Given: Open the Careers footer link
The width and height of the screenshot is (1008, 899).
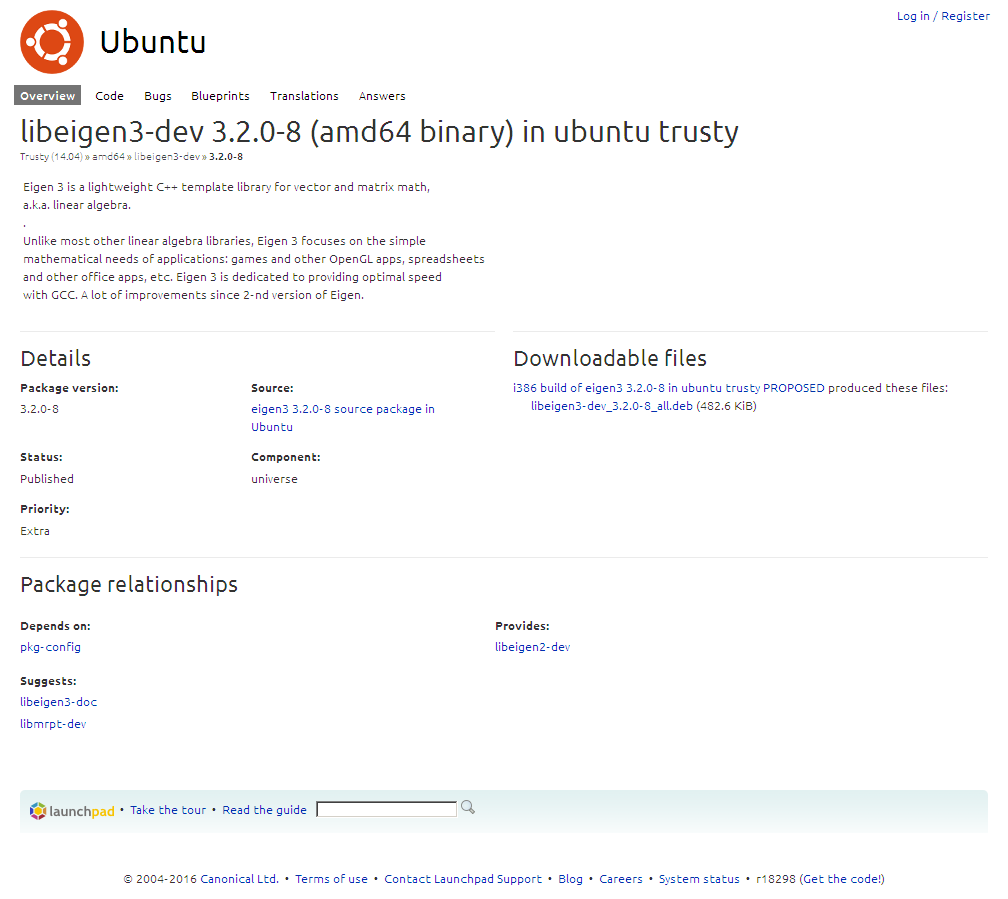Looking at the screenshot, I should coord(621,879).
